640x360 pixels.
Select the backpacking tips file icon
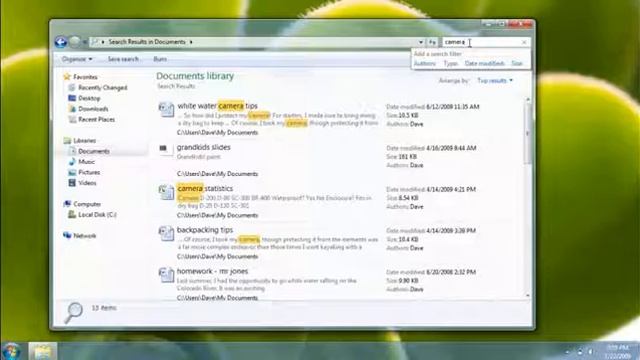166,233
